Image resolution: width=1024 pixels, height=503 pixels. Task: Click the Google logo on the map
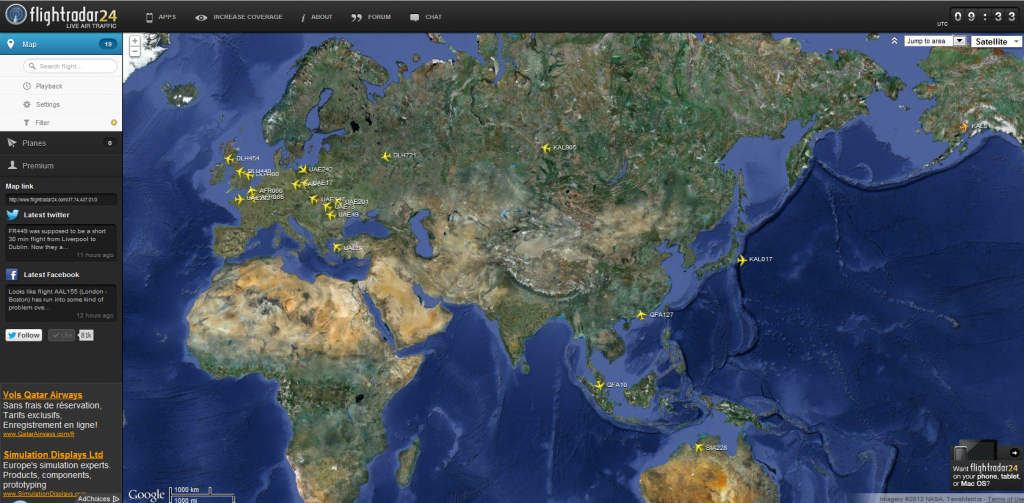coord(146,495)
